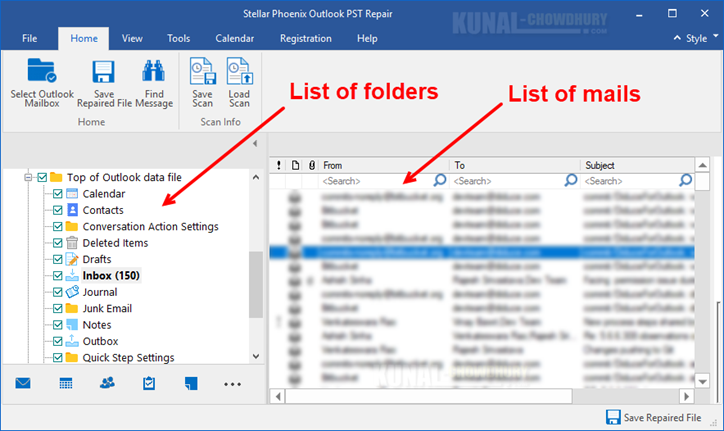Viewport: 724px width, 431px height.
Task: Uncheck the Junk Email checkbox
Action: [57, 308]
